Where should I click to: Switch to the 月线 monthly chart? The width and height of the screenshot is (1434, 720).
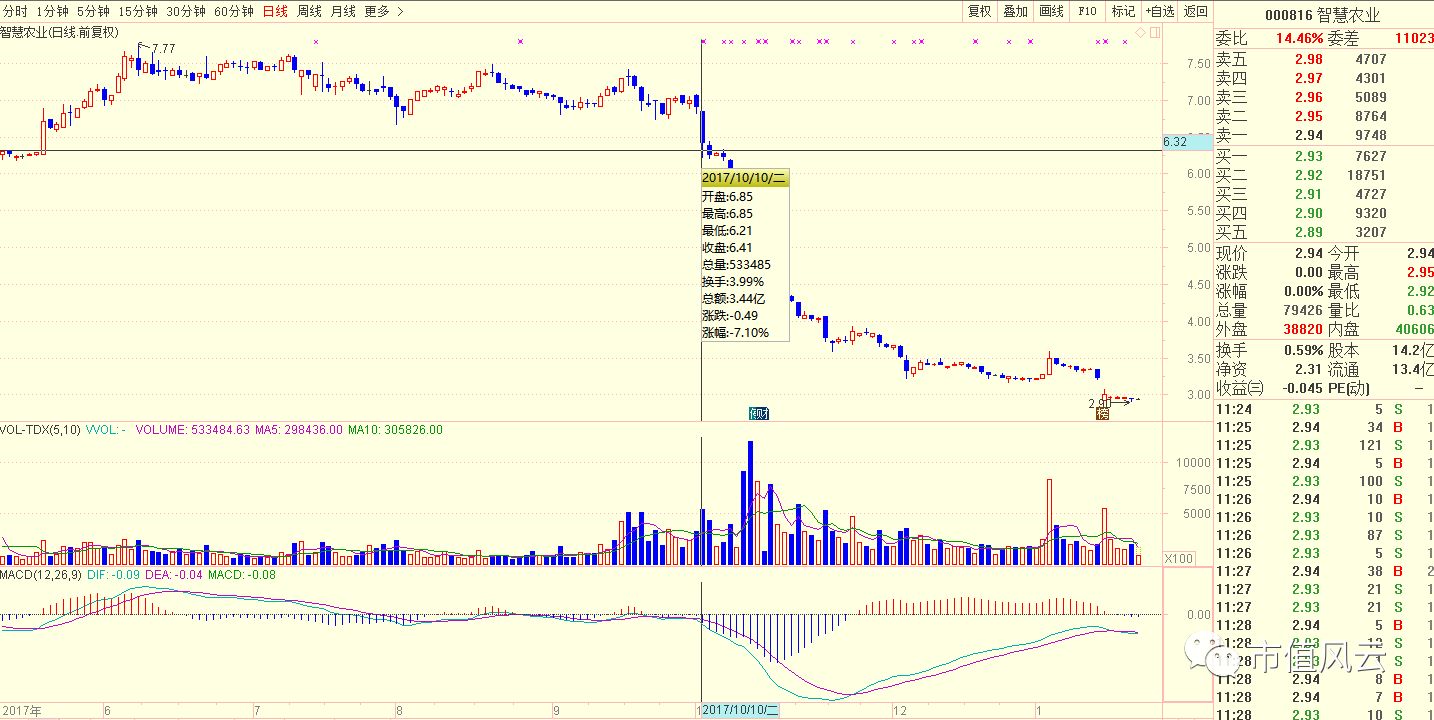pyautogui.click(x=343, y=11)
